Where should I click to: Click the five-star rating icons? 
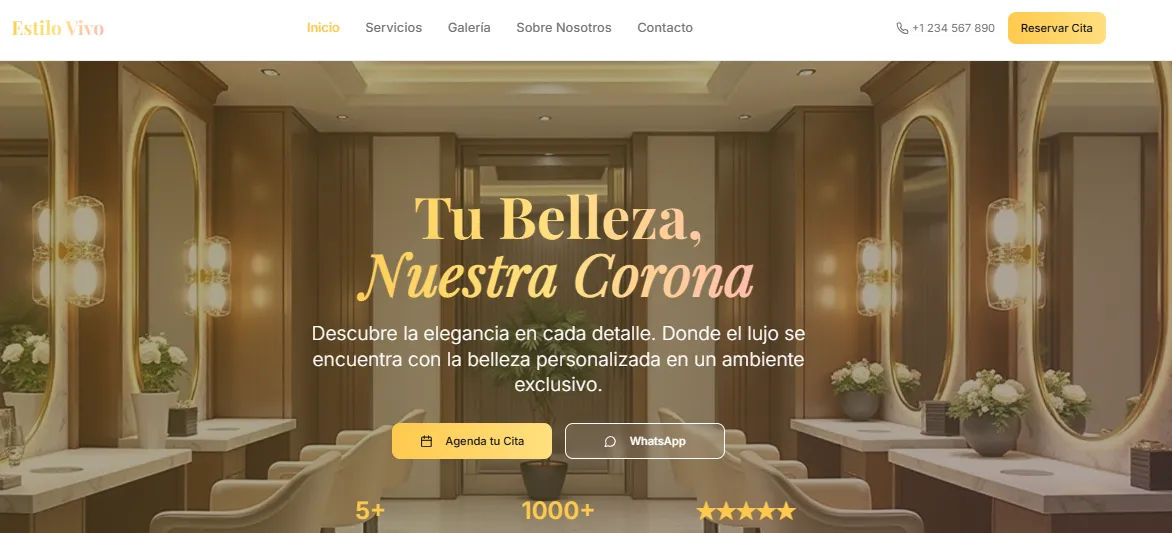pos(746,511)
